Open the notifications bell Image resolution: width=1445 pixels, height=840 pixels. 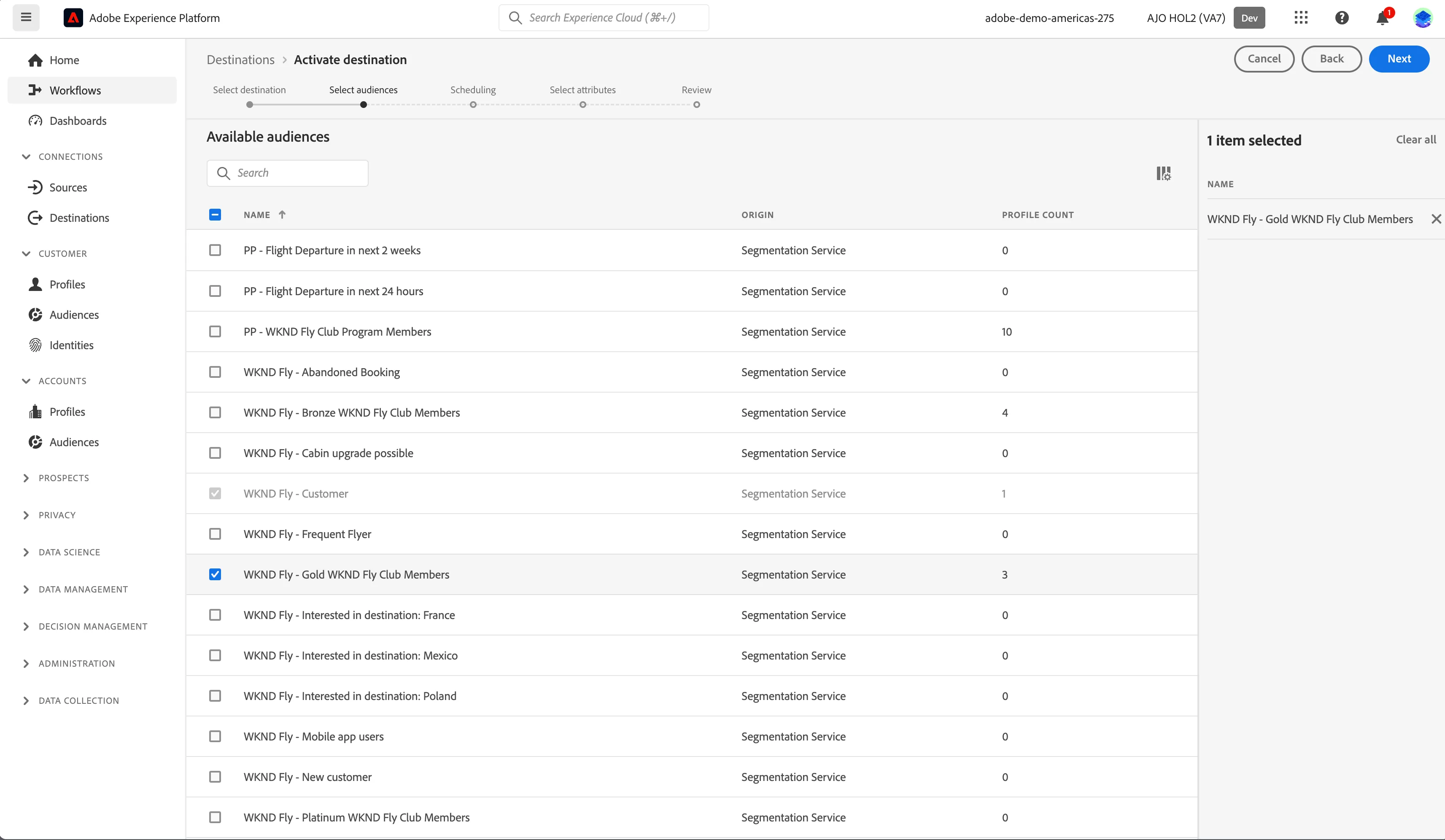1383,19
